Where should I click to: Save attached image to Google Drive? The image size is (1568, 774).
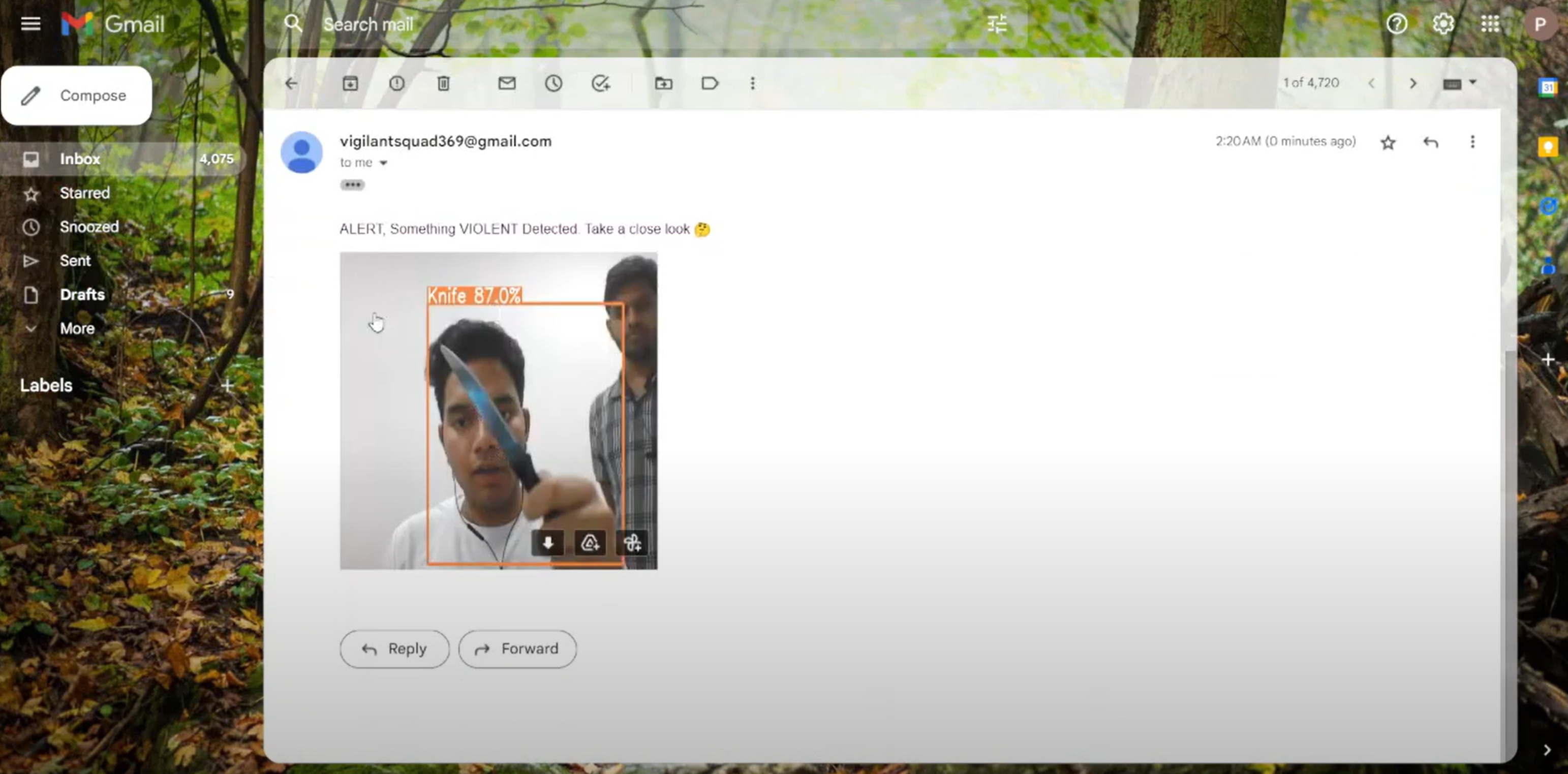(590, 543)
